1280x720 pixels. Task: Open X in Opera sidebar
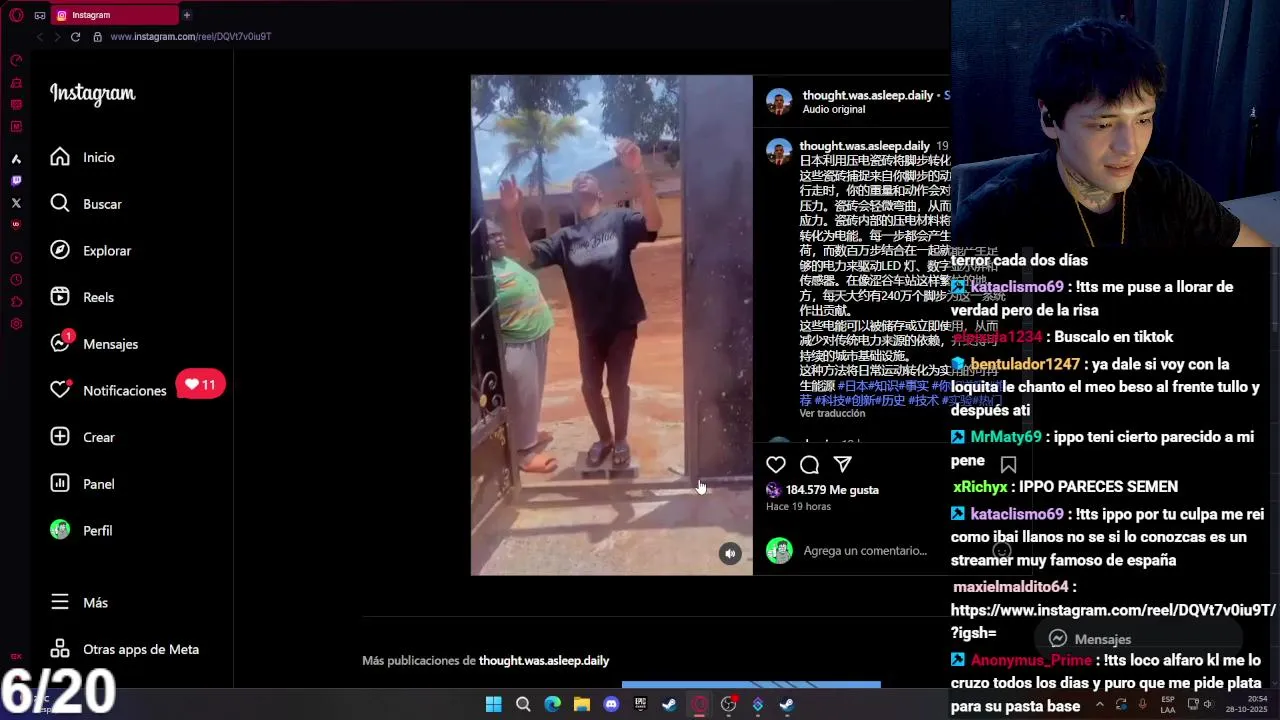(16, 203)
